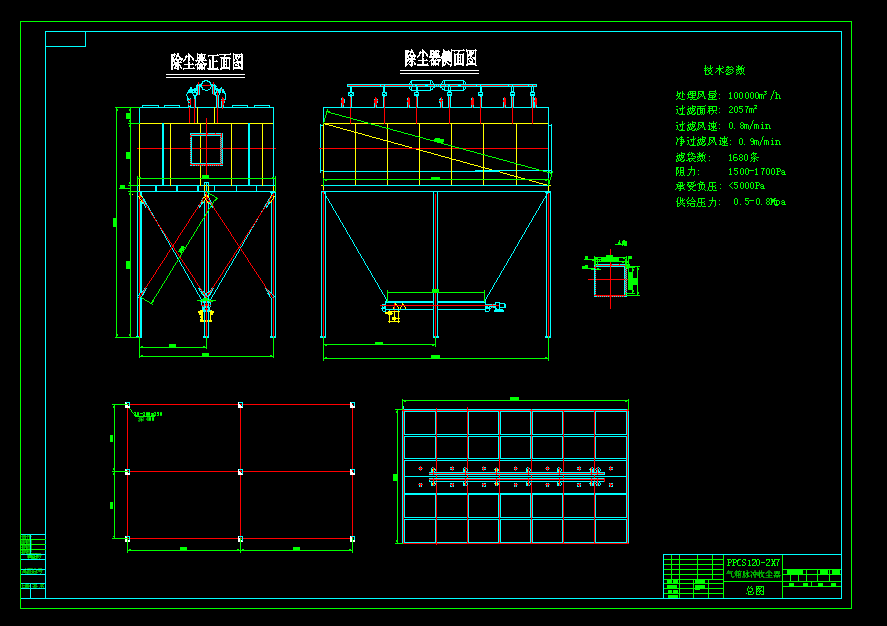The height and width of the screenshot is (626, 887).
Task: Pick the square inlet window in front view
Action: [x=206, y=149]
